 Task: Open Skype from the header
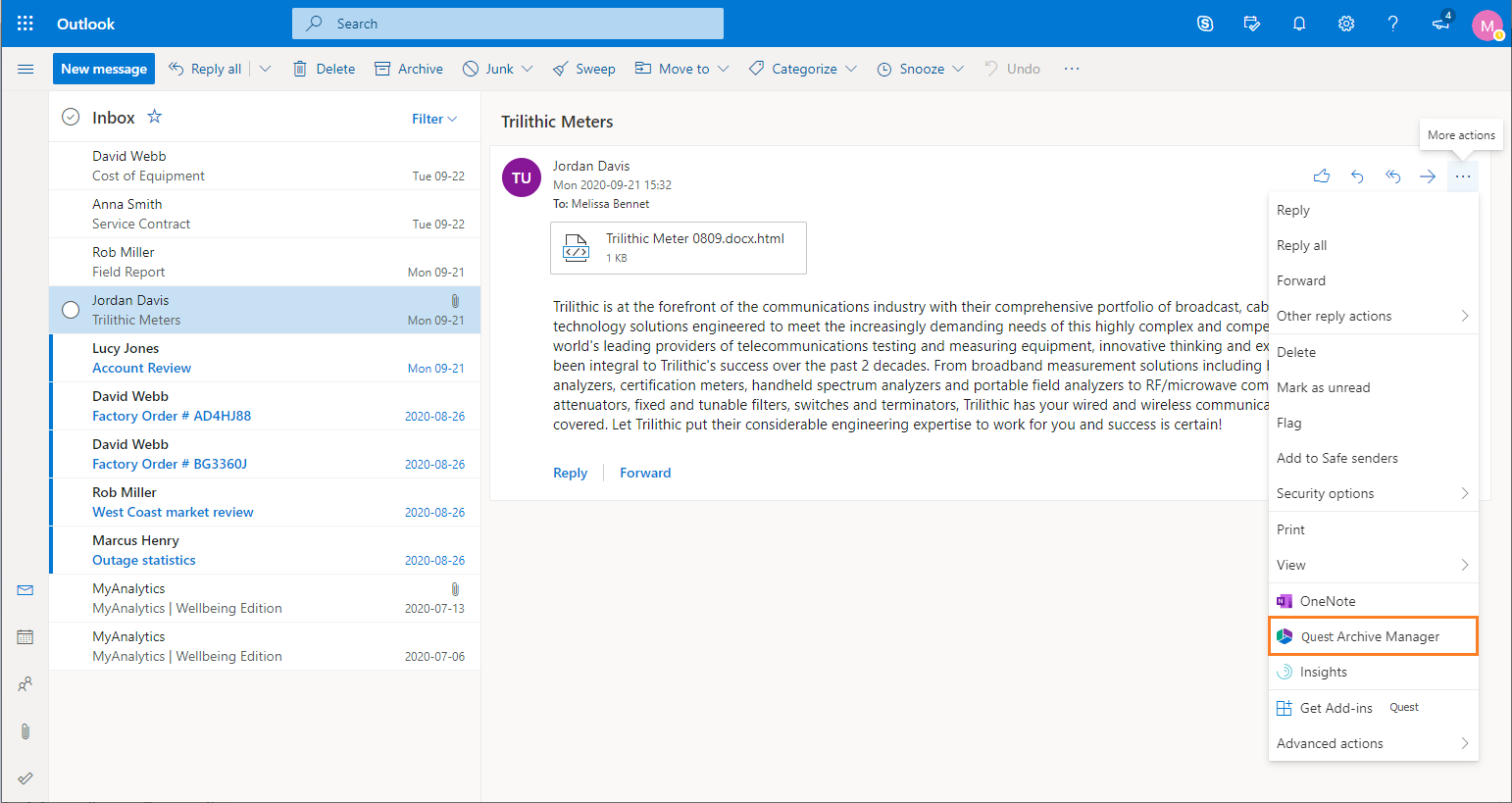[x=1205, y=24]
